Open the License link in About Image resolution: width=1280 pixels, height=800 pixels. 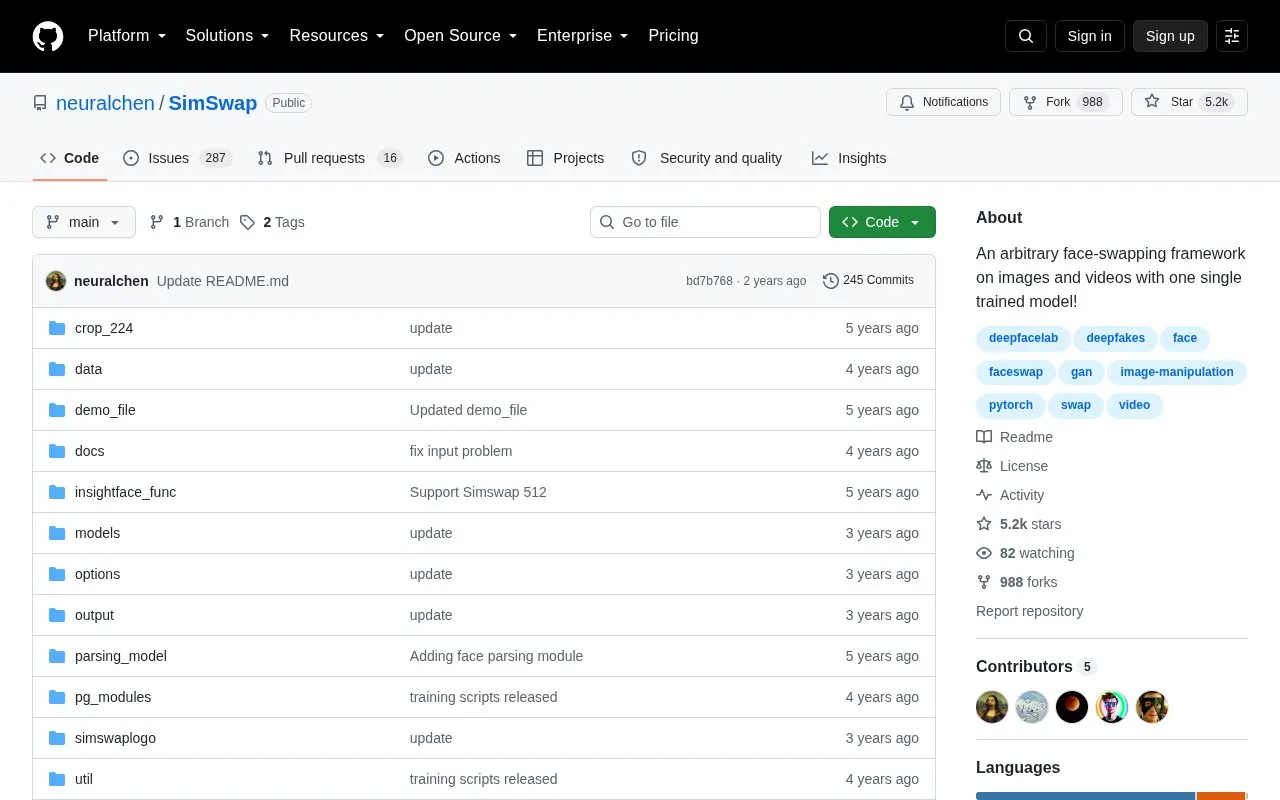(x=1012, y=466)
